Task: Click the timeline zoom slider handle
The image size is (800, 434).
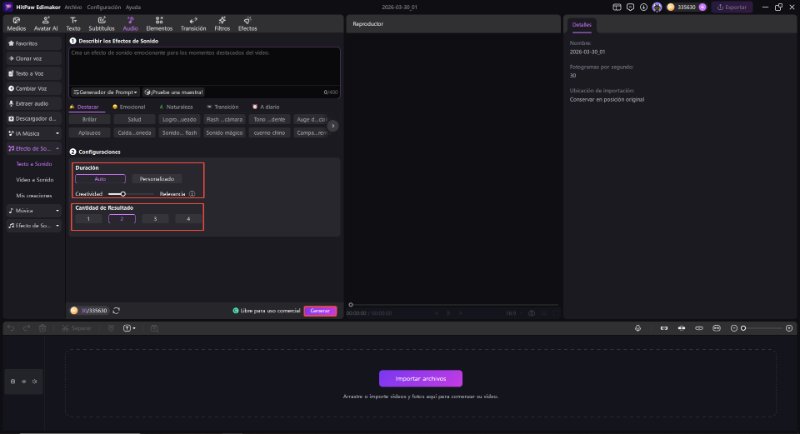Action: [743, 328]
